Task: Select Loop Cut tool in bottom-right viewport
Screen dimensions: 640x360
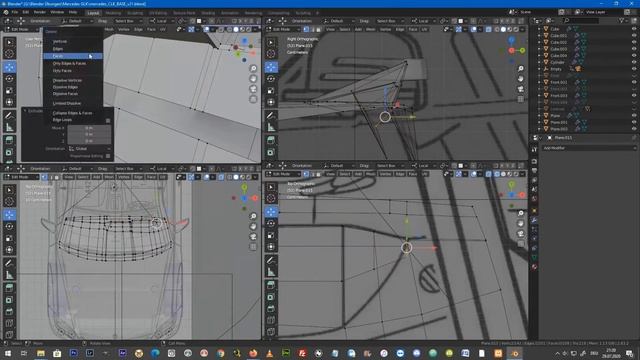Action: coord(271,320)
